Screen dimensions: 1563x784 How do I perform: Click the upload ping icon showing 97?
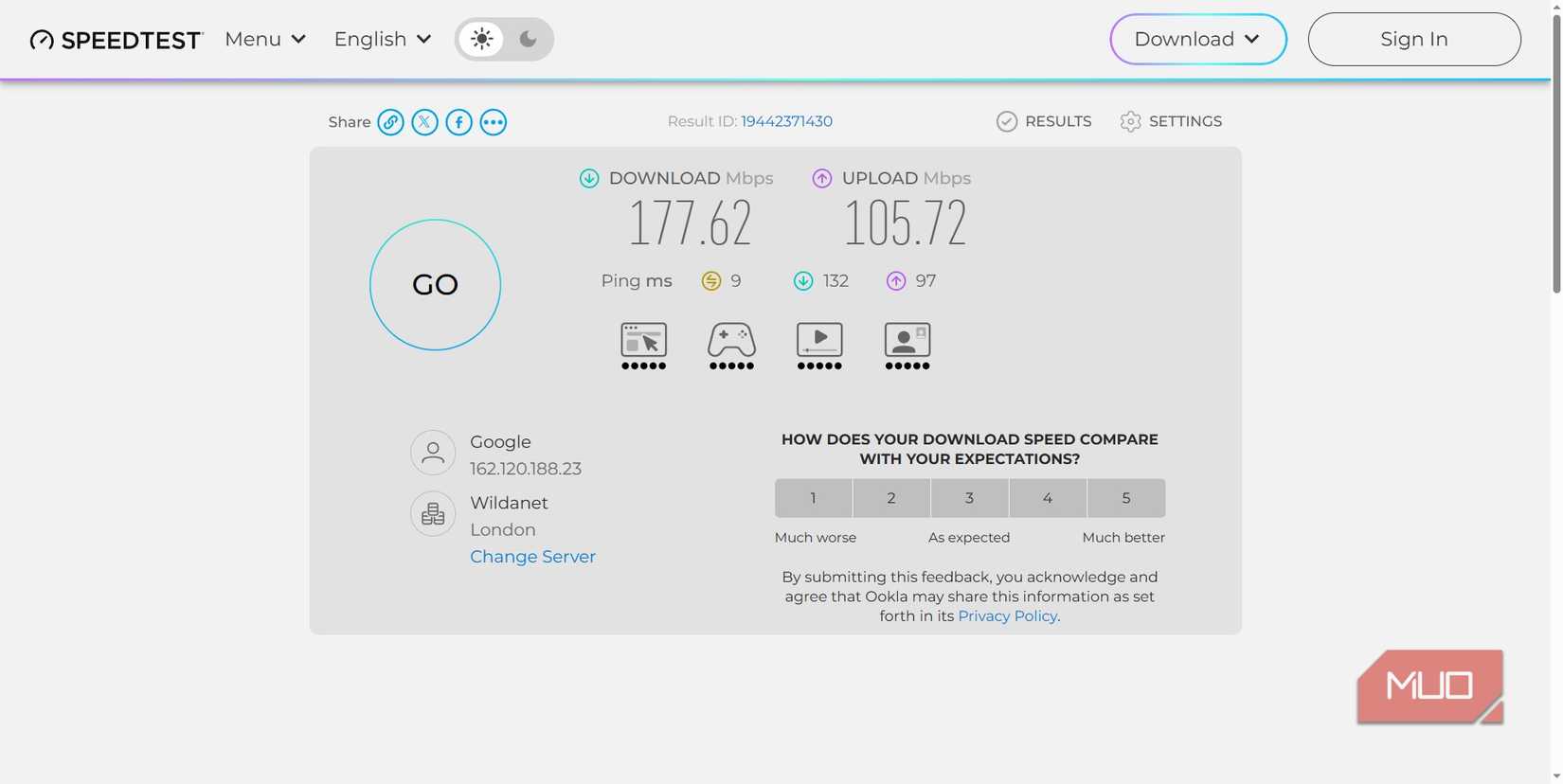pos(896,281)
